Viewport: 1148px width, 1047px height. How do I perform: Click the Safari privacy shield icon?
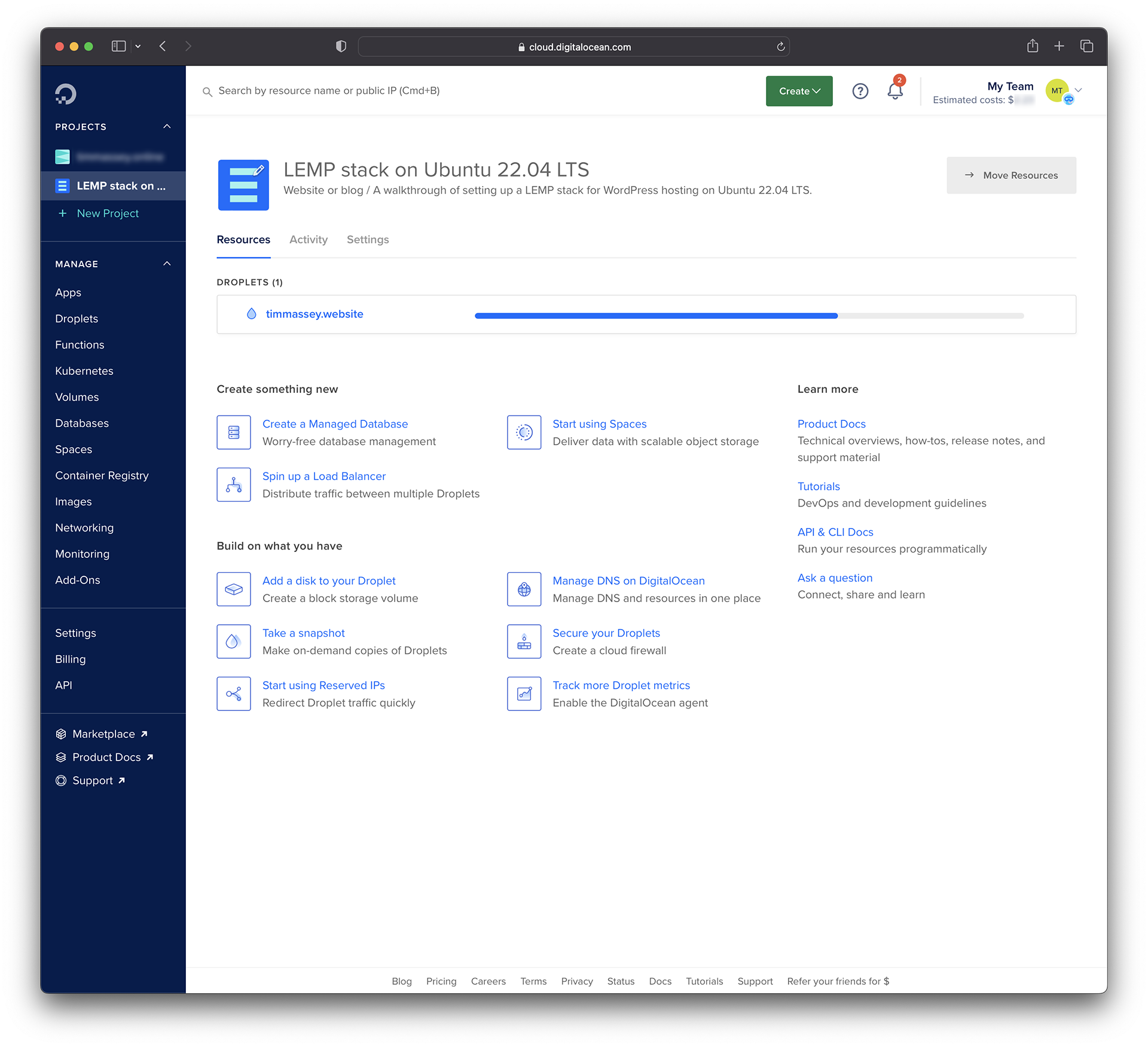tap(341, 46)
